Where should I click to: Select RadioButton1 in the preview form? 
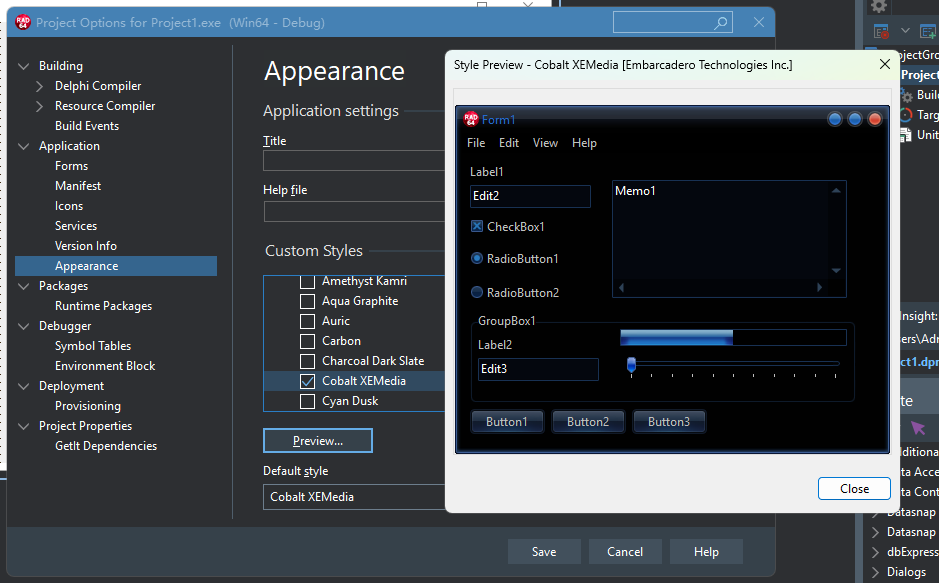point(477,258)
